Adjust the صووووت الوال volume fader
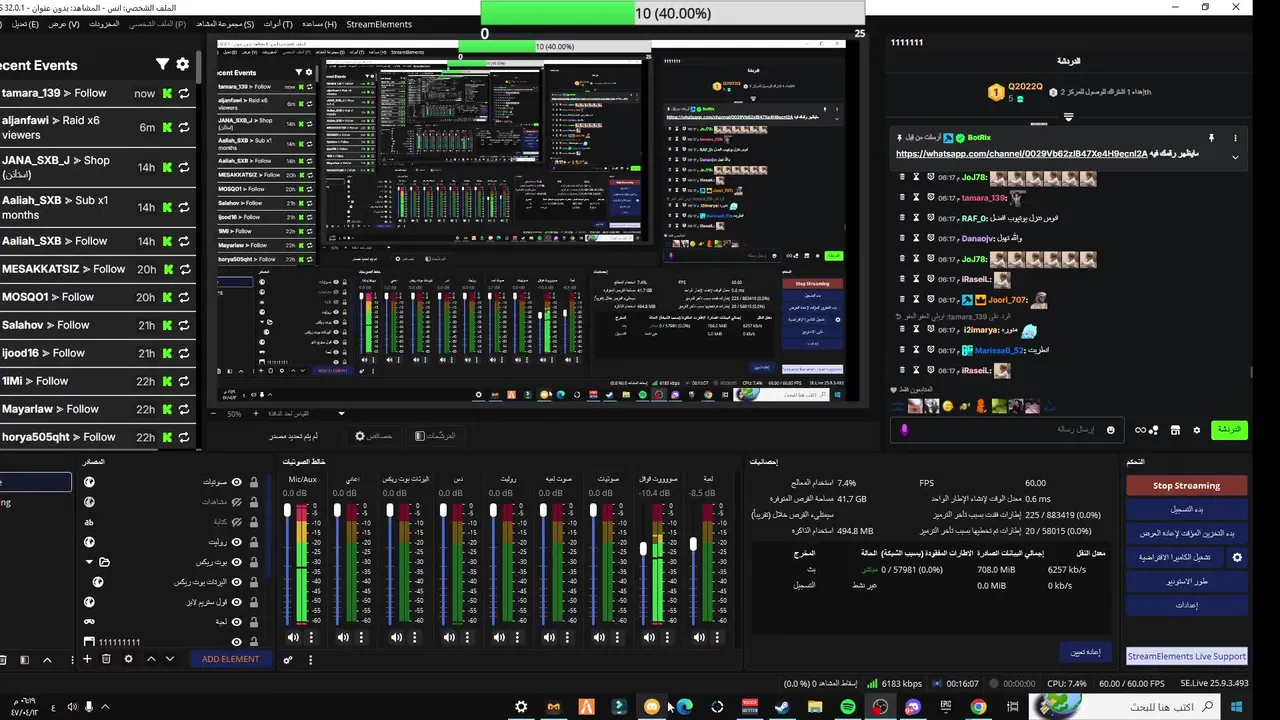This screenshot has width=1280, height=720. click(643, 549)
